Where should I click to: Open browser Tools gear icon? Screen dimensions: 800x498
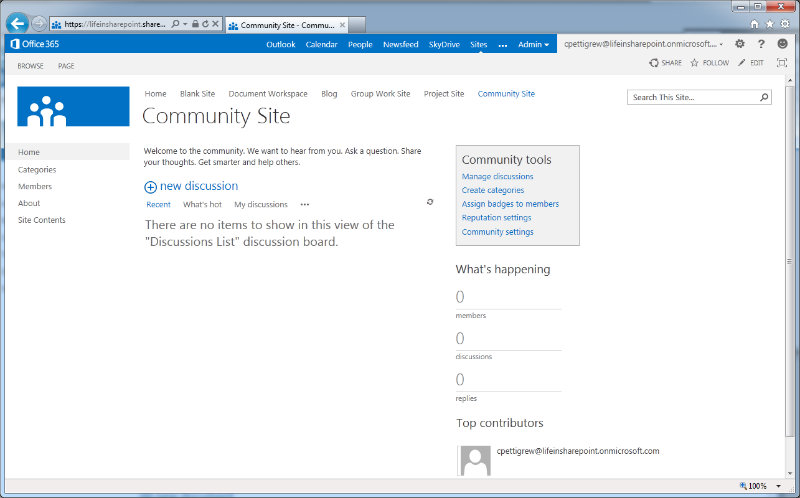tap(785, 24)
